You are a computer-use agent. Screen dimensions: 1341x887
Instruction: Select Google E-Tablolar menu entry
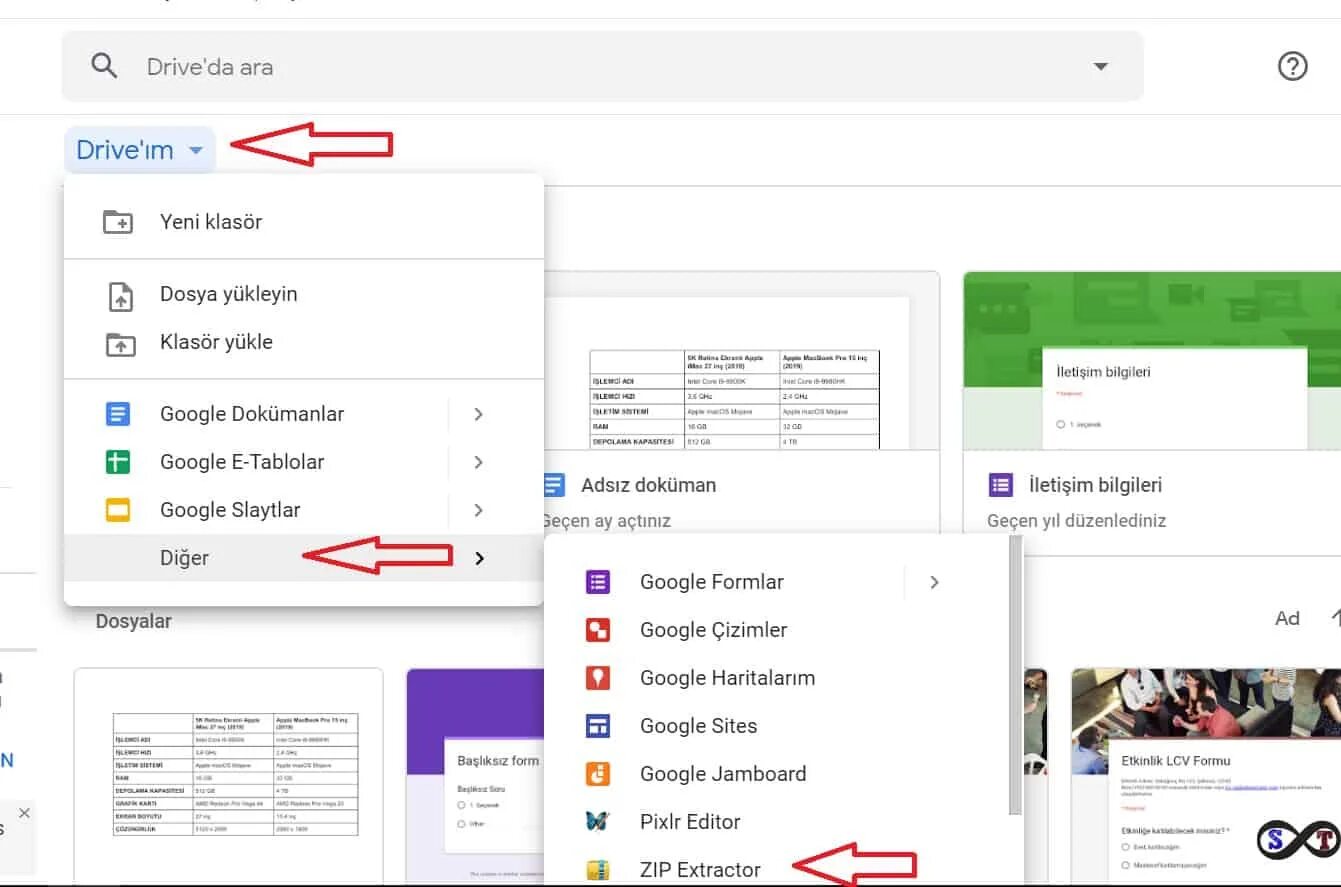[x=304, y=462]
